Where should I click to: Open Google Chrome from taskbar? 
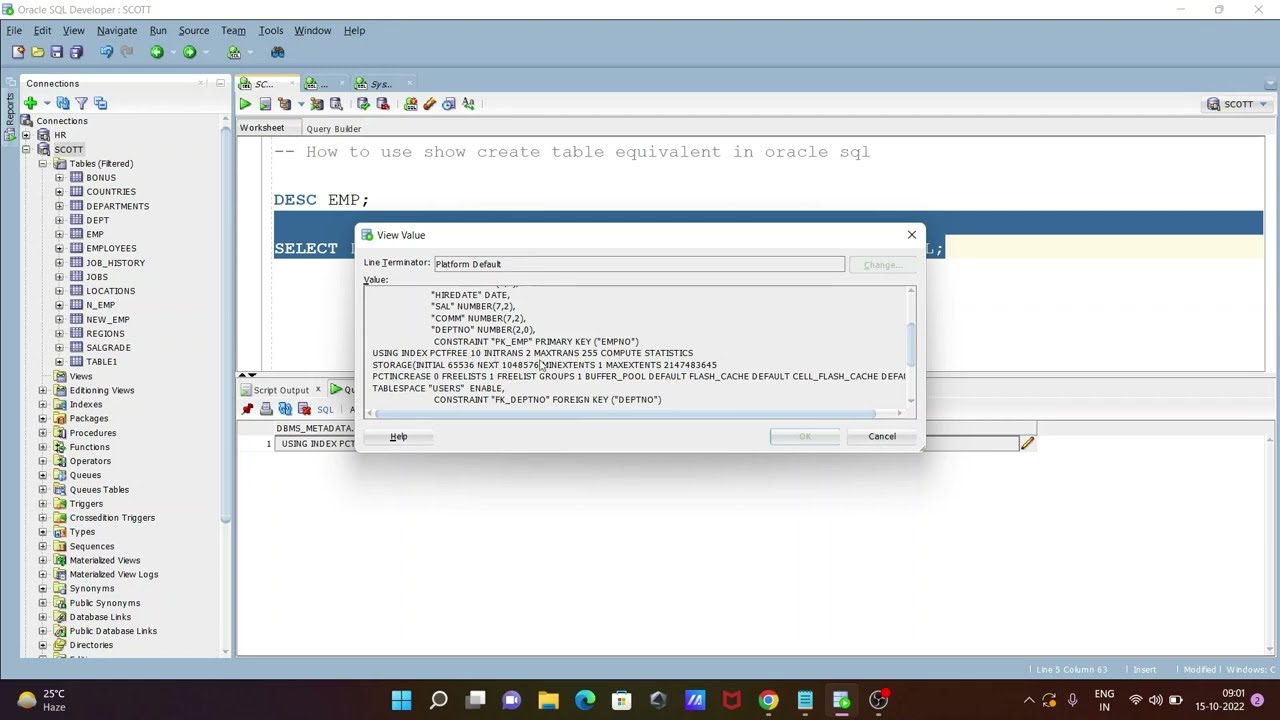768,700
